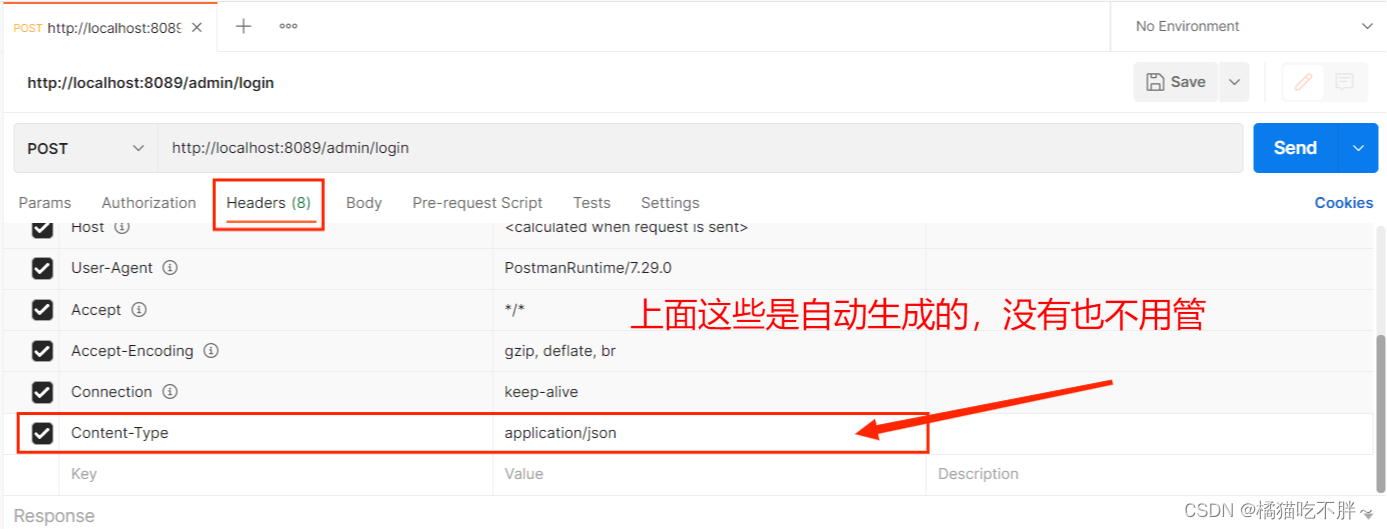
Task: Uncheck the Content-Type header checkbox
Action: click(x=42, y=433)
